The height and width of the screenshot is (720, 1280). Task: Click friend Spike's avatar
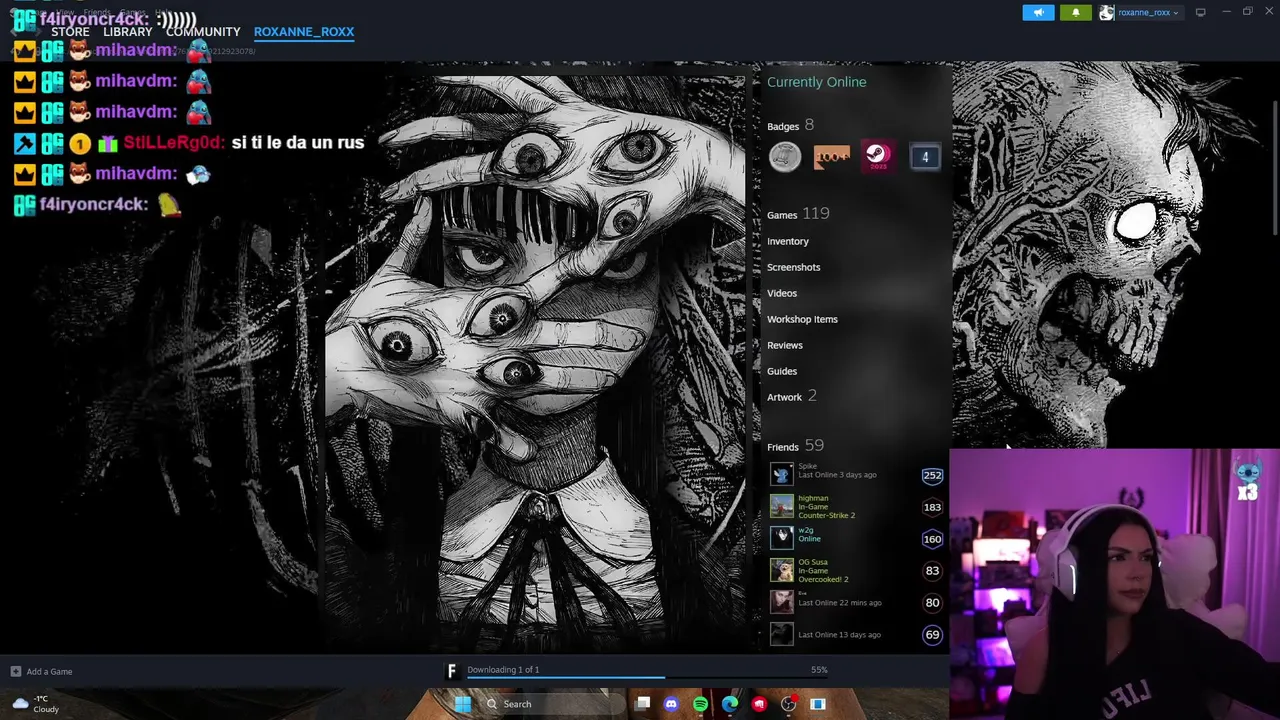(x=782, y=475)
